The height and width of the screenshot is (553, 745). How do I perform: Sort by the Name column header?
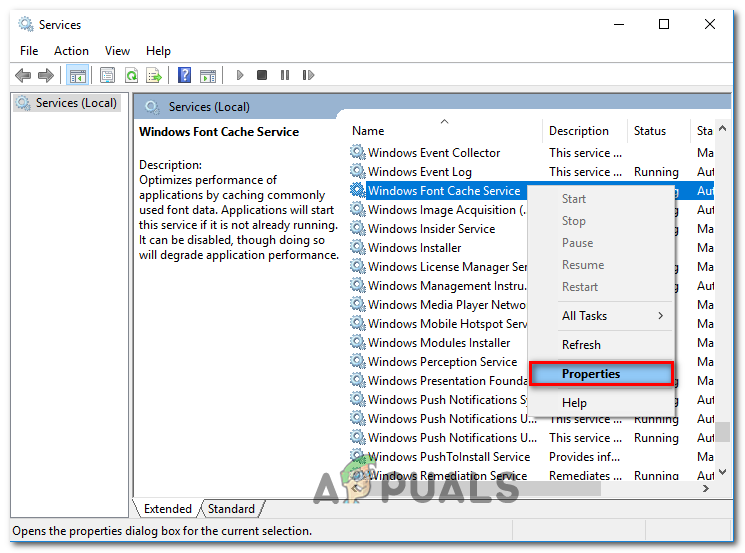(446, 131)
